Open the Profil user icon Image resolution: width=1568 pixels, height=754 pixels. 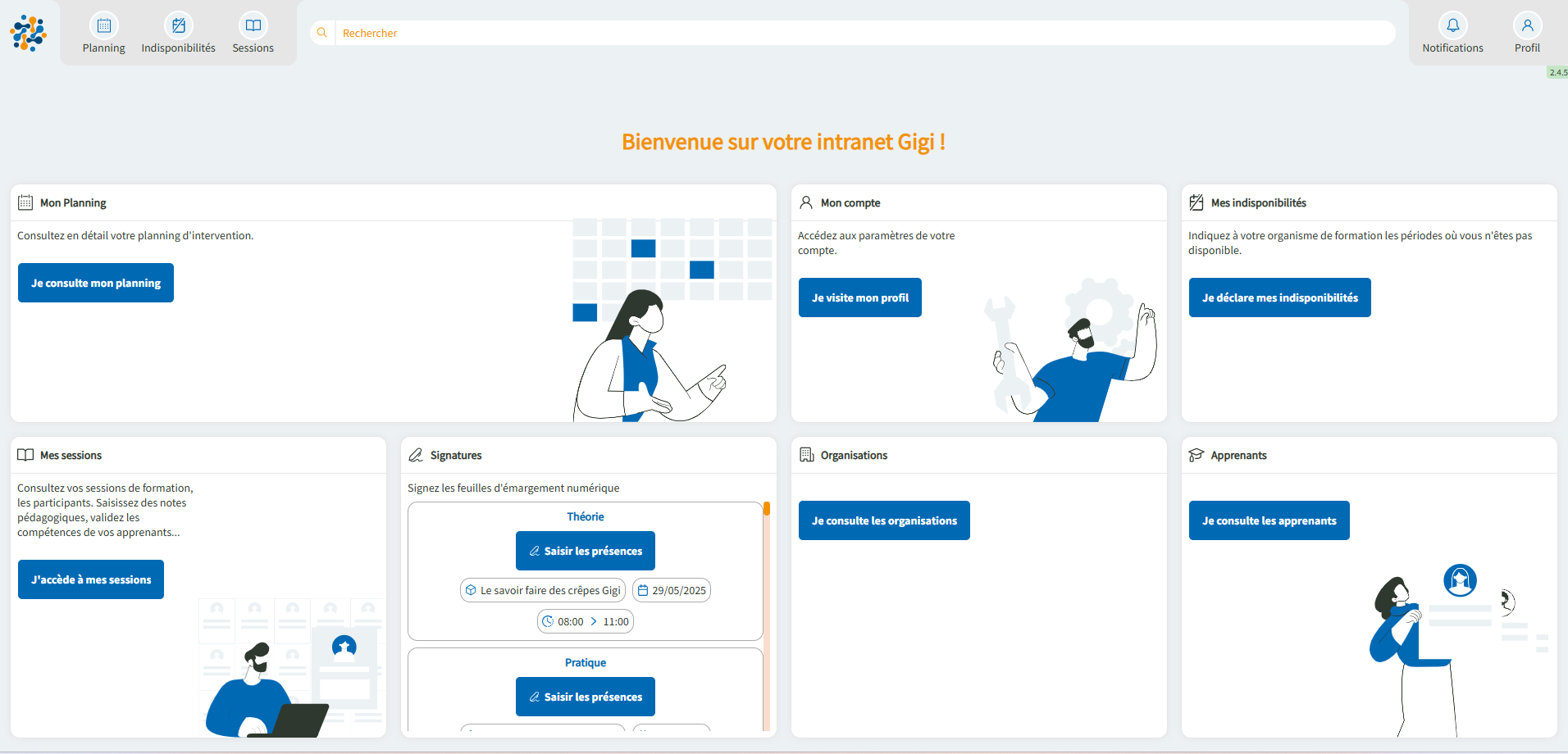[1527, 26]
